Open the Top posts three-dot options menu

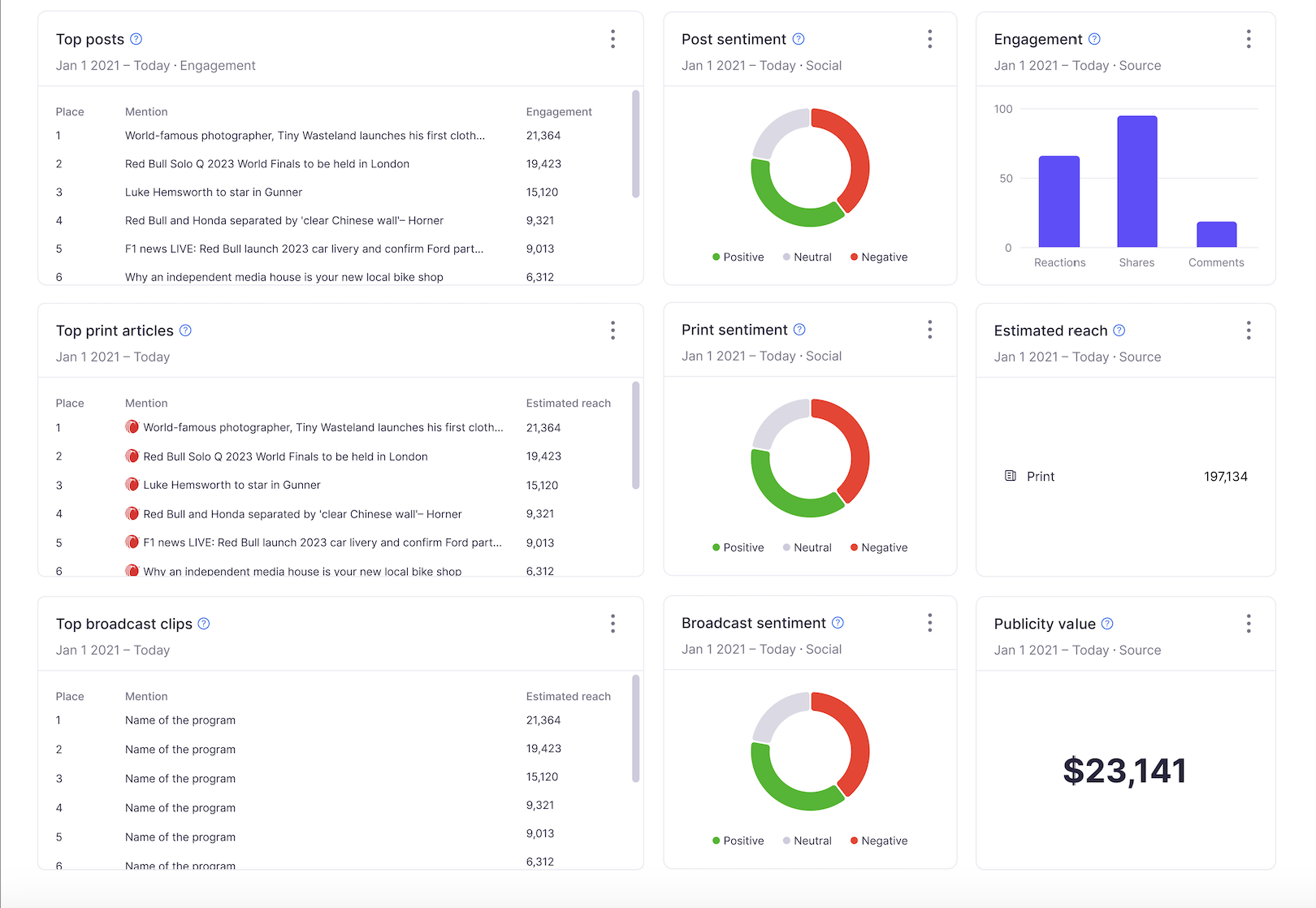pyautogui.click(x=613, y=39)
